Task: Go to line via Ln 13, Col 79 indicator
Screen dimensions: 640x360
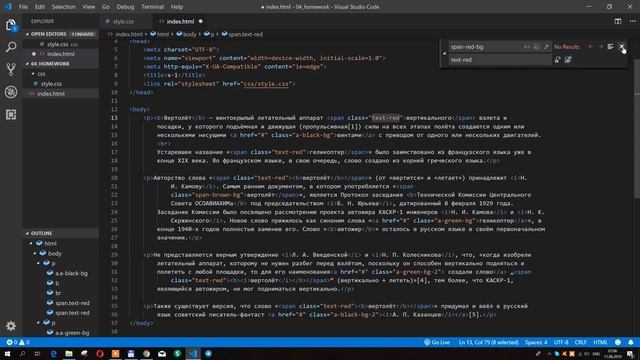Action: (488, 342)
